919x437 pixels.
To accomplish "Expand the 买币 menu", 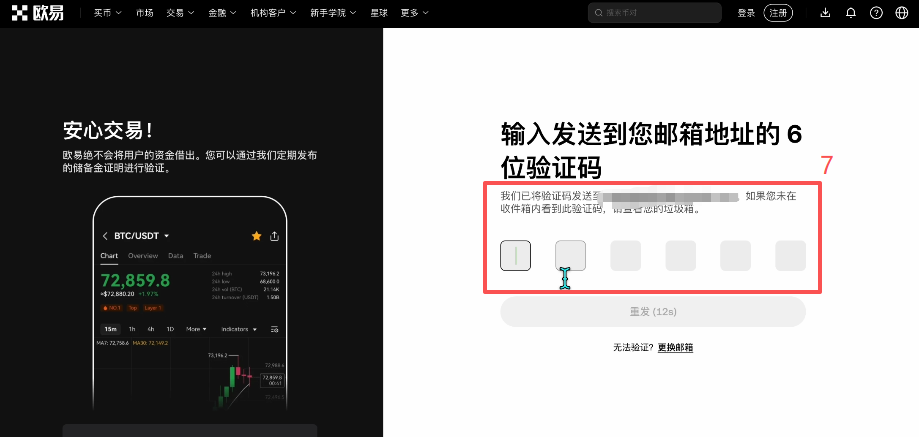I will coord(108,13).
